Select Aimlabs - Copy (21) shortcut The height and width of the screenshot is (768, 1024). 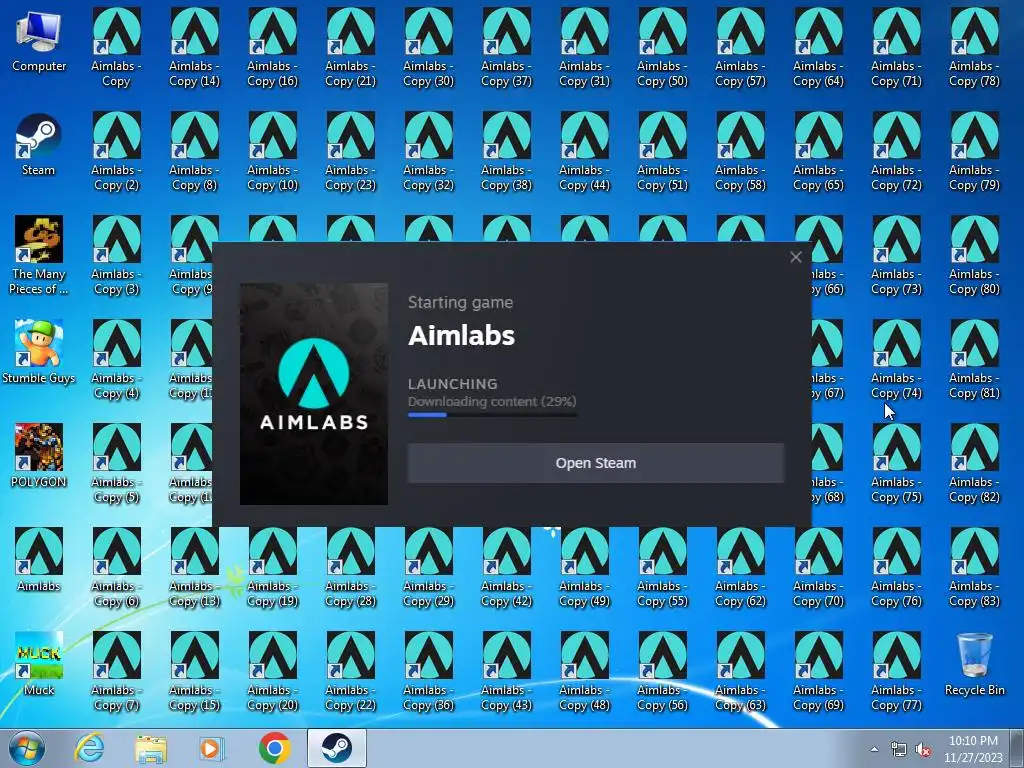[351, 48]
